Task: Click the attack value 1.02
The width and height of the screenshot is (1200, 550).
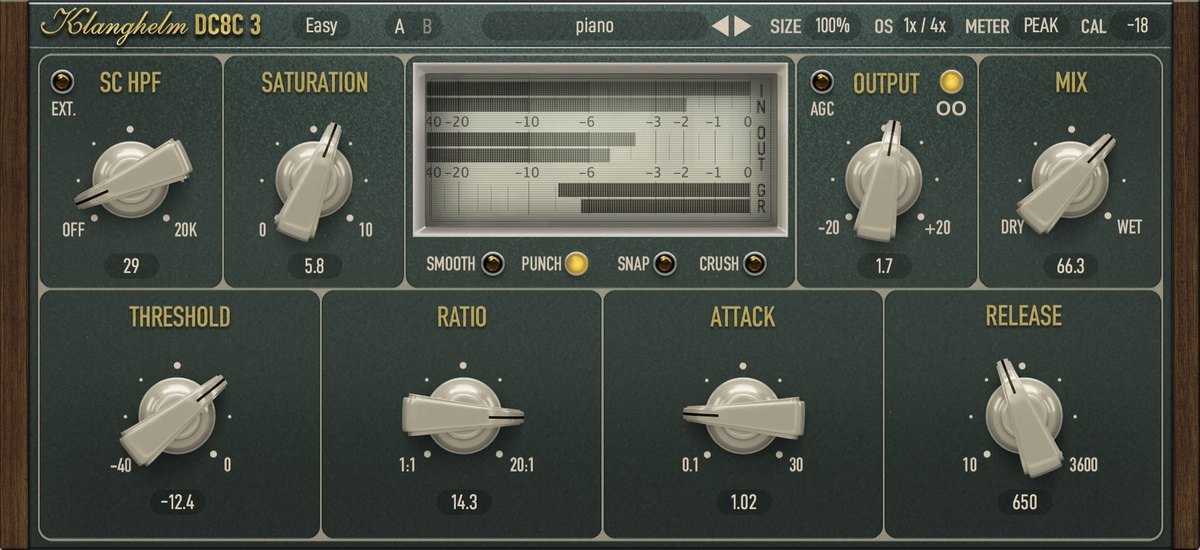Action: pos(743,502)
